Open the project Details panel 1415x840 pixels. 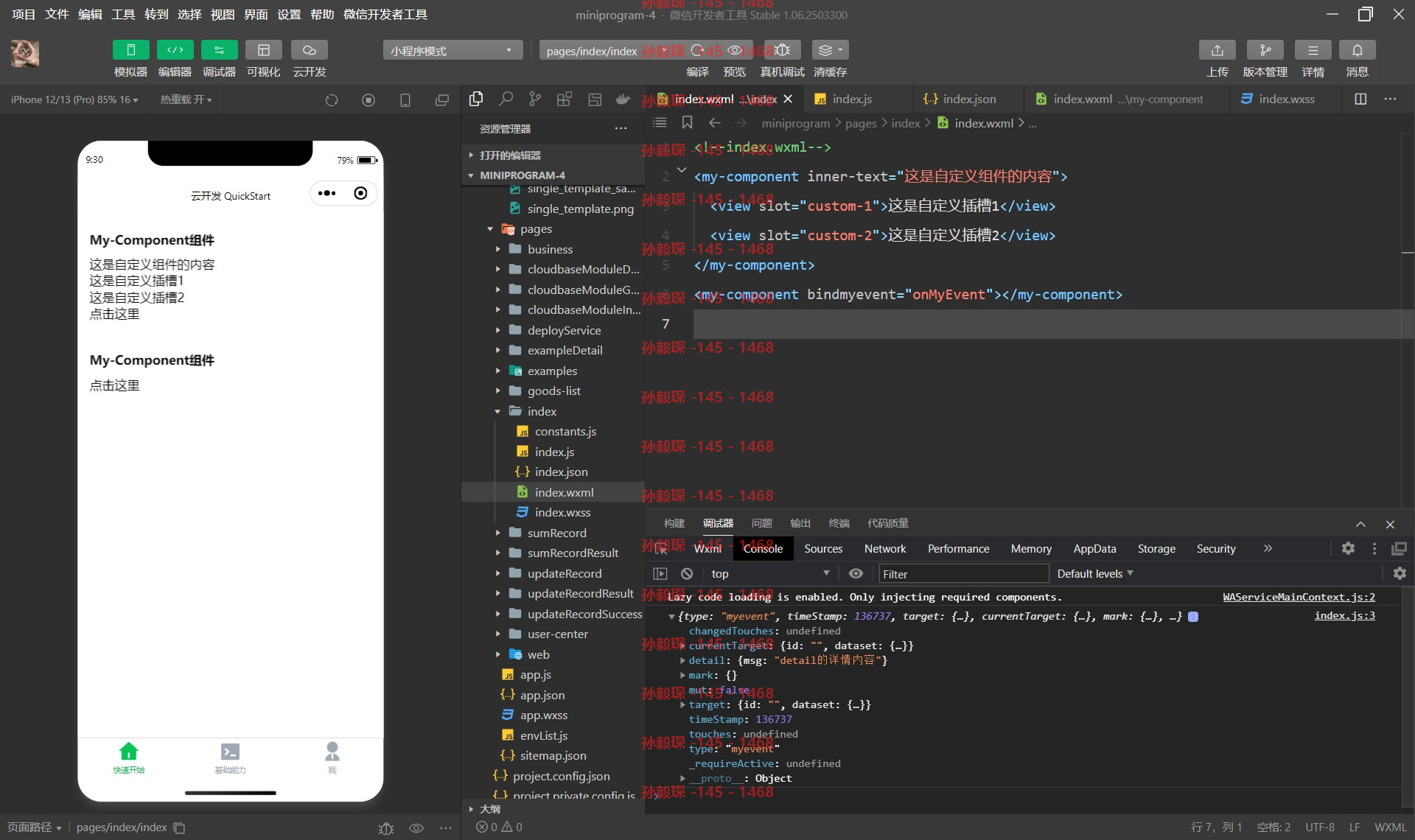(x=1313, y=50)
